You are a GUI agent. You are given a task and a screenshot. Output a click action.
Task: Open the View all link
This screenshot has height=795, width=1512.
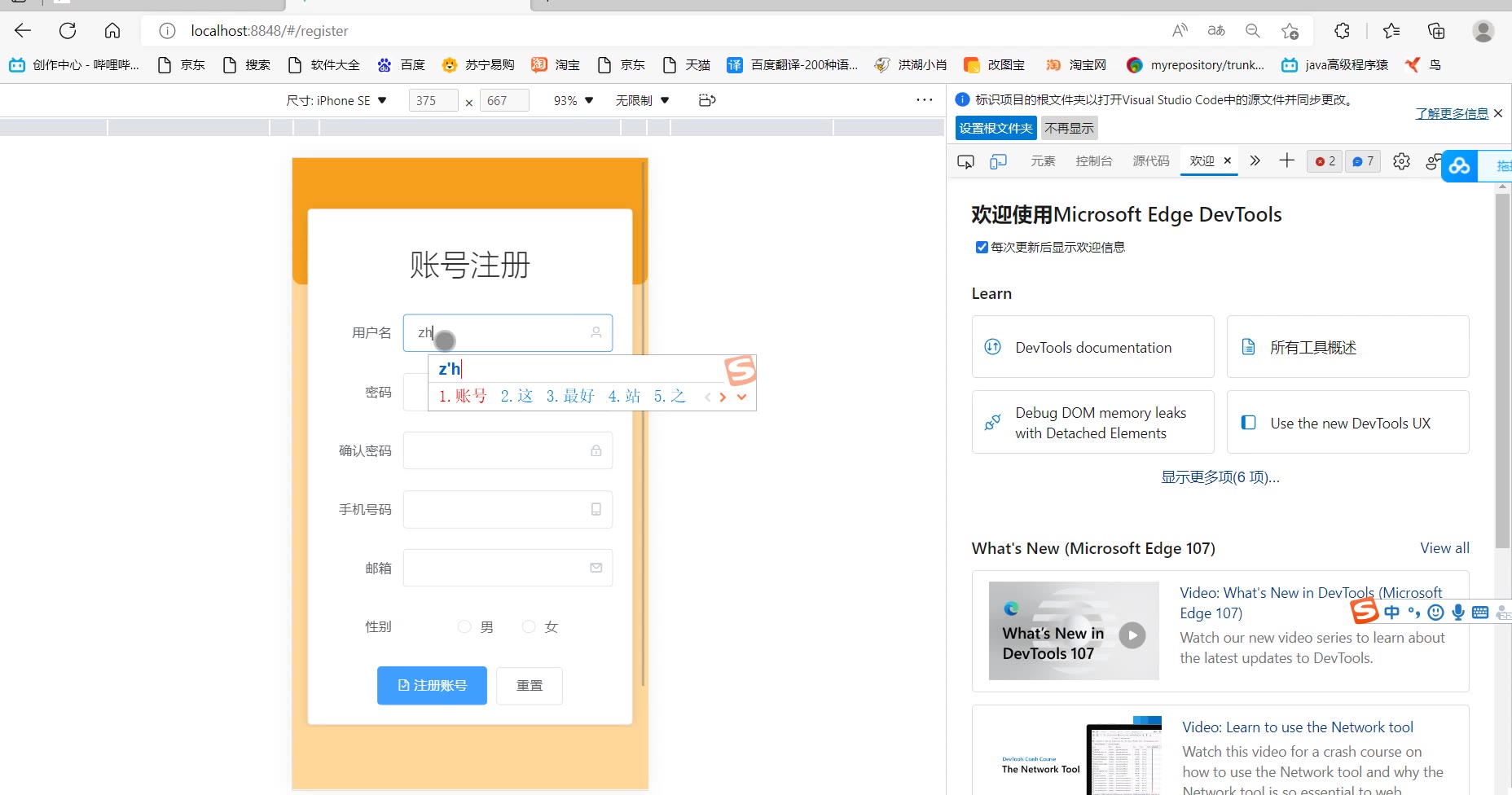(x=1444, y=548)
